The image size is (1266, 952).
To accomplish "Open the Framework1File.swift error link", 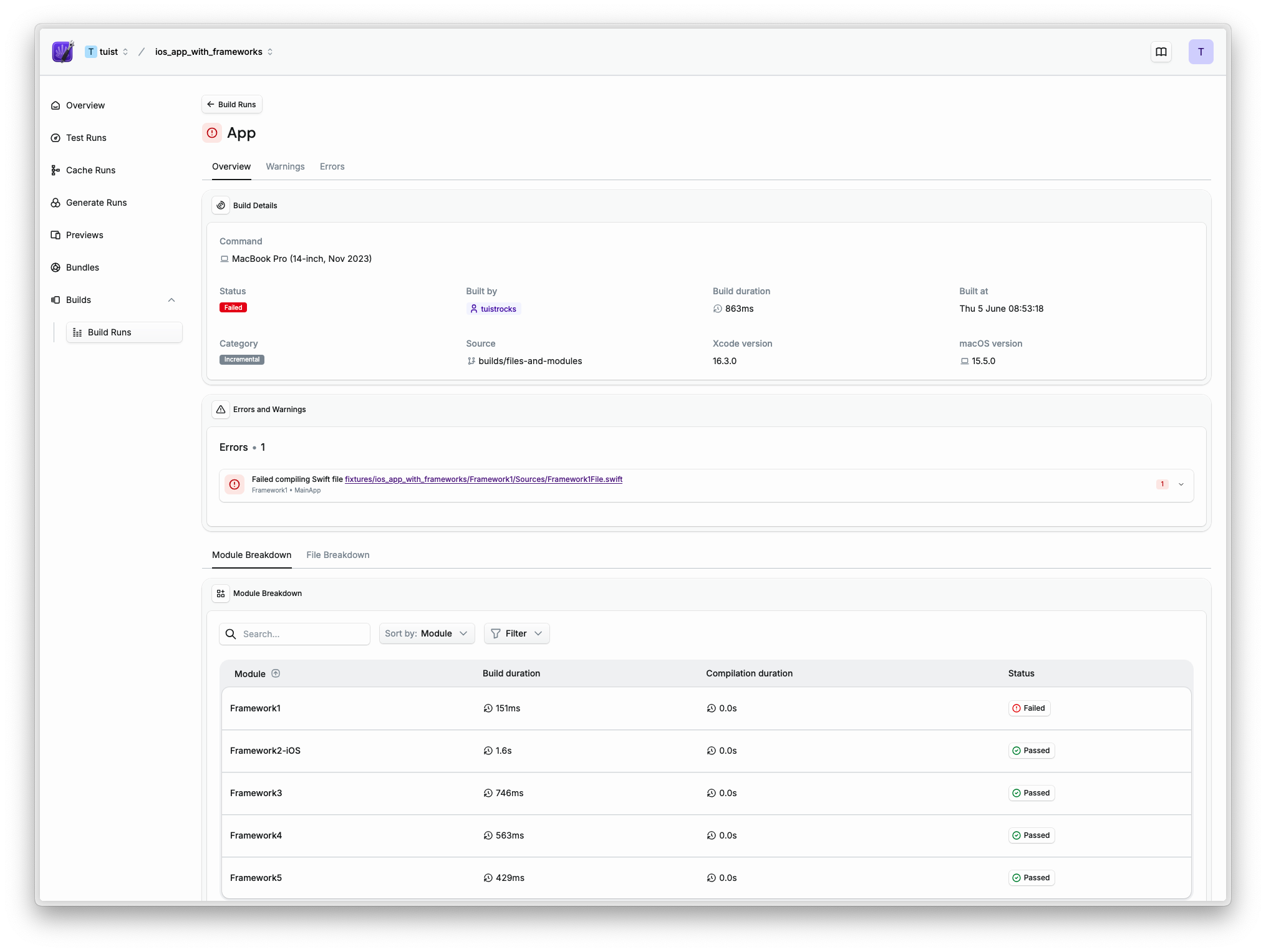I will pos(483,479).
